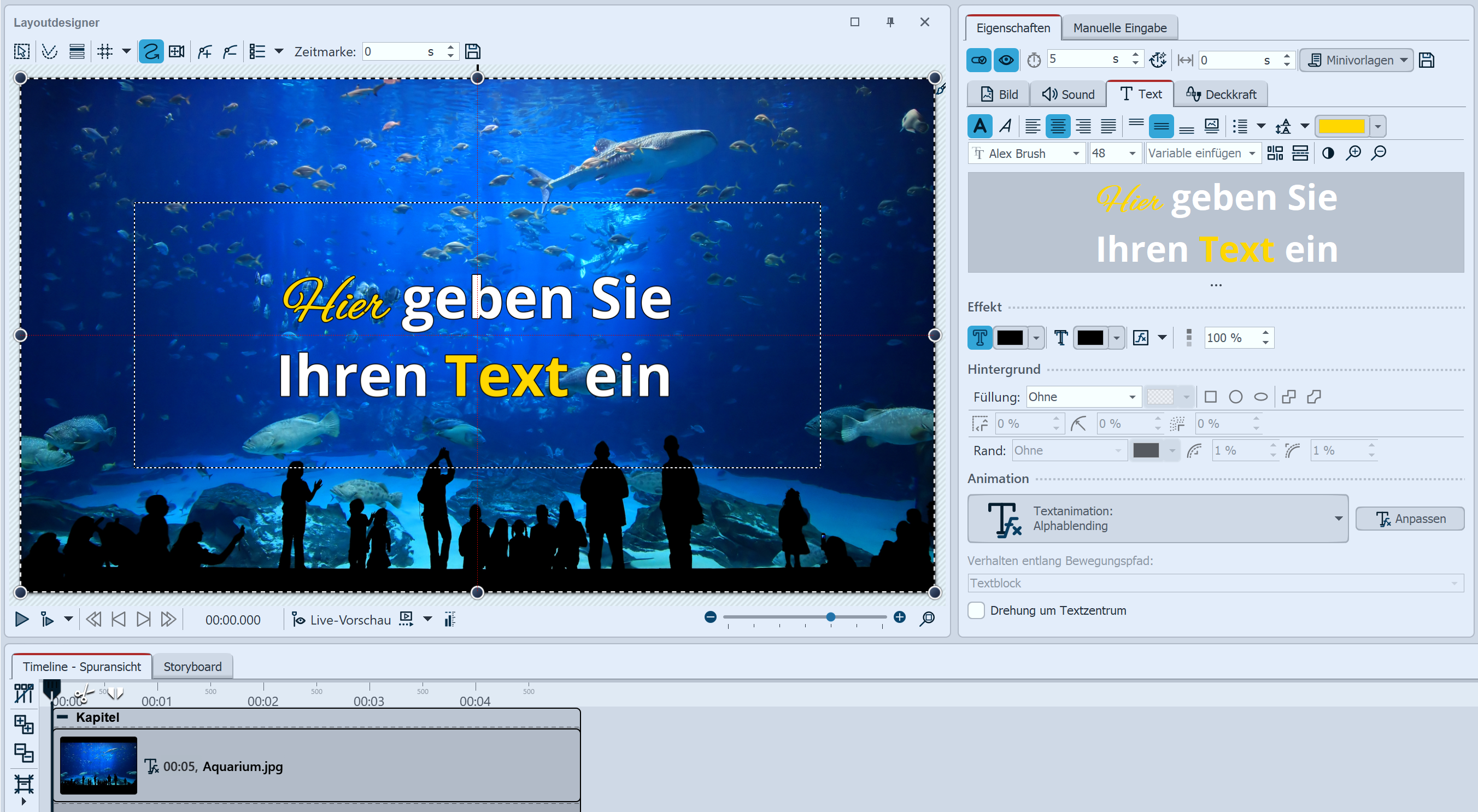This screenshot has width=1478, height=812.
Task: Switch to the Storyboard tab
Action: [192, 666]
